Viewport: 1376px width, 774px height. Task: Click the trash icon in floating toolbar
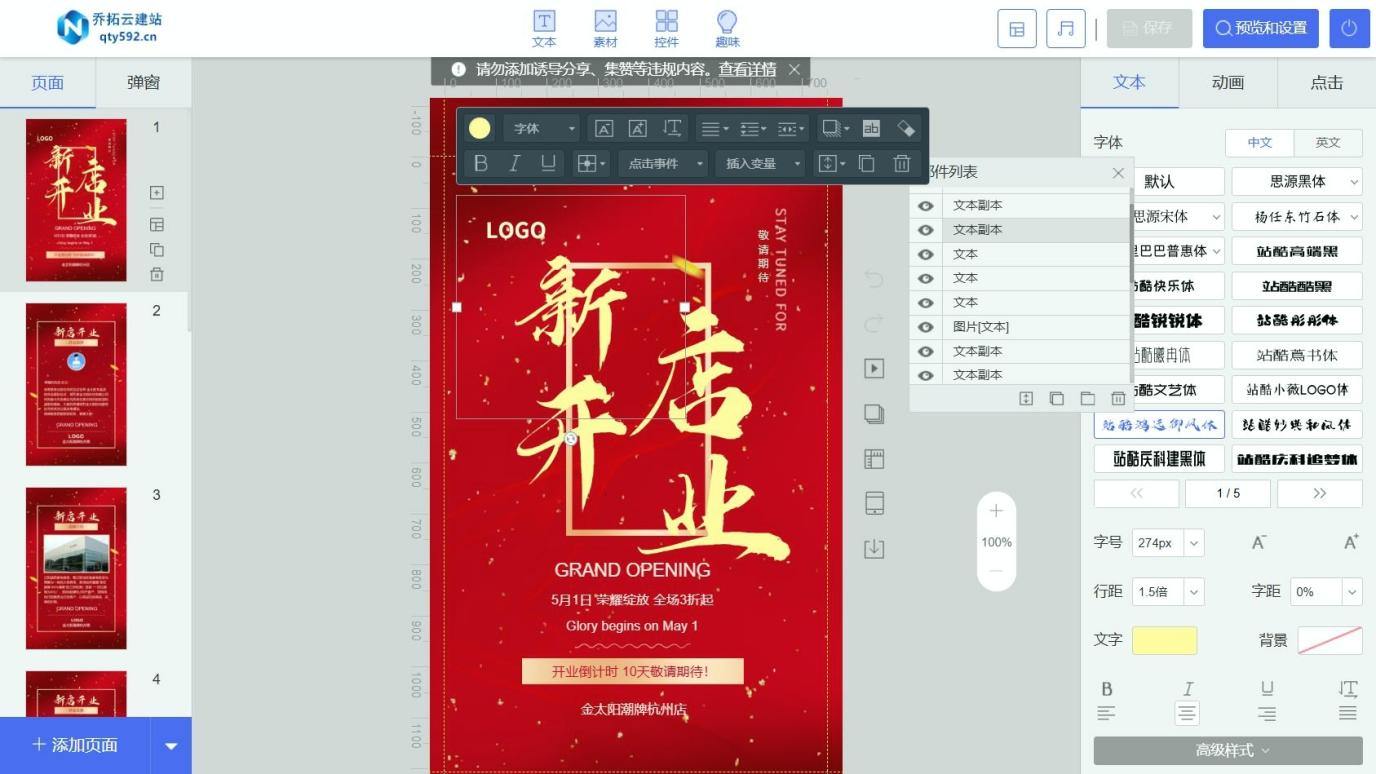pos(901,163)
